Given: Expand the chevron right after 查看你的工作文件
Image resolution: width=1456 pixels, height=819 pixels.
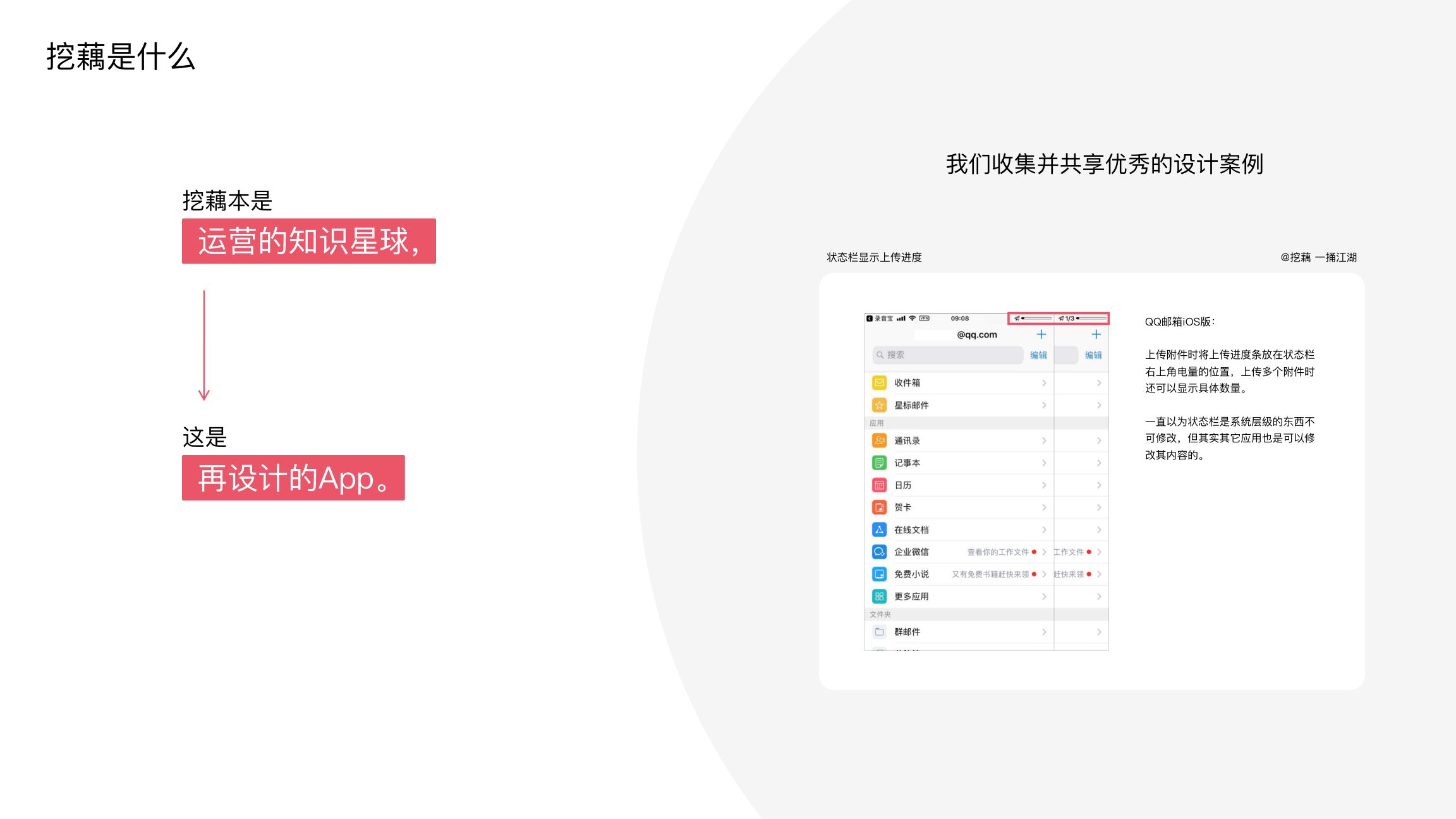Looking at the screenshot, I should coord(1044,552).
